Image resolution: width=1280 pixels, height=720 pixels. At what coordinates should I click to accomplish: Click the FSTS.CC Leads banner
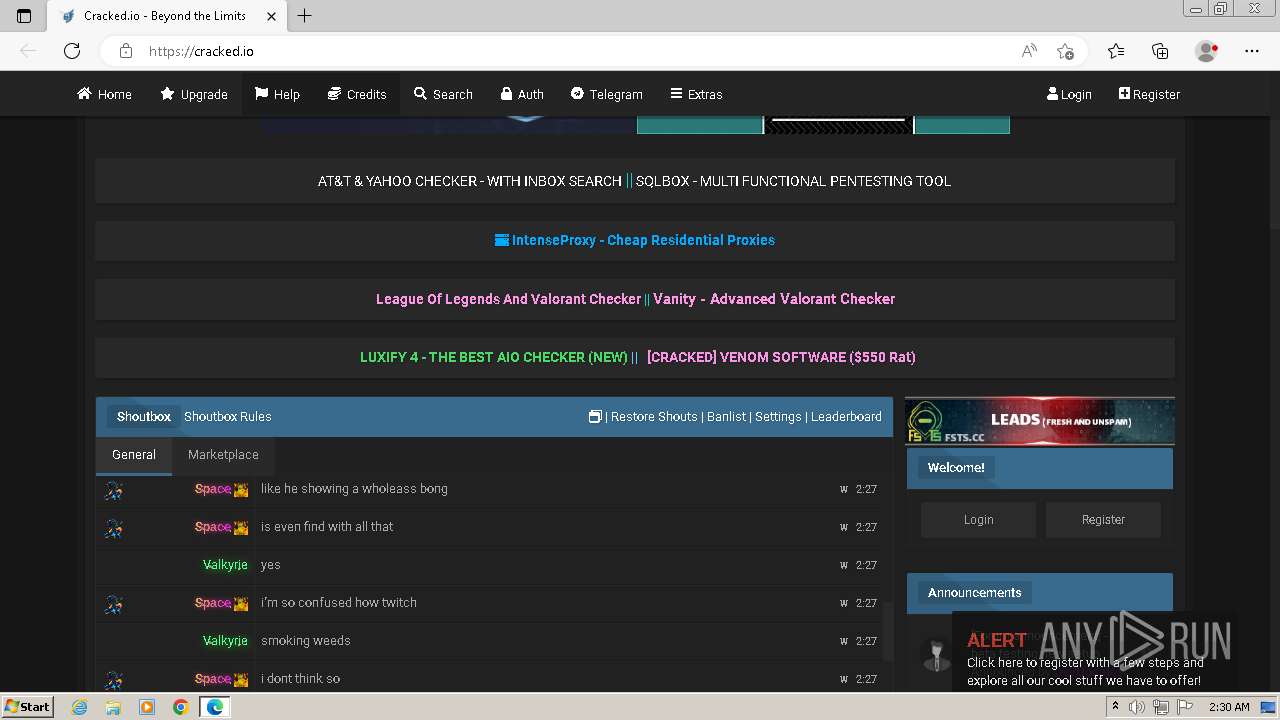tap(1040, 421)
